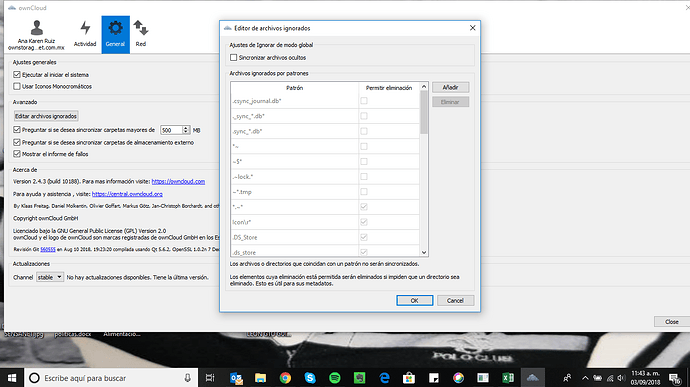Expand the stable channel dropdown
Viewport: 690px width, 387px height.
pyautogui.click(x=50, y=277)
